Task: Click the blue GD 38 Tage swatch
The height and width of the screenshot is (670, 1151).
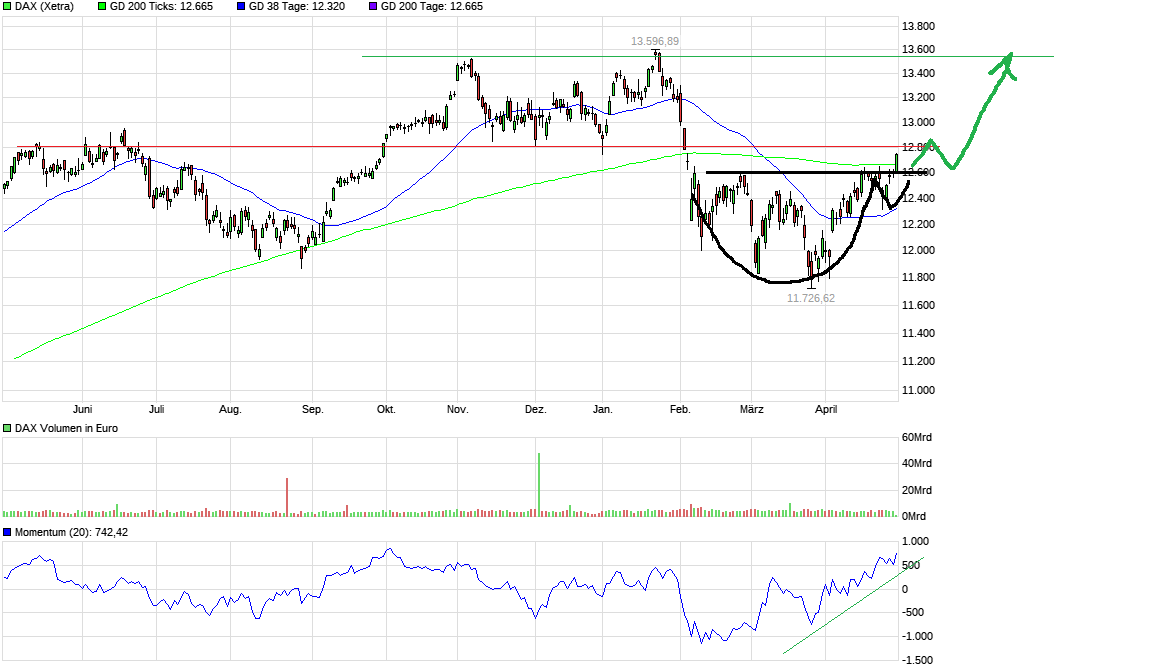Action: click(241, 7)
